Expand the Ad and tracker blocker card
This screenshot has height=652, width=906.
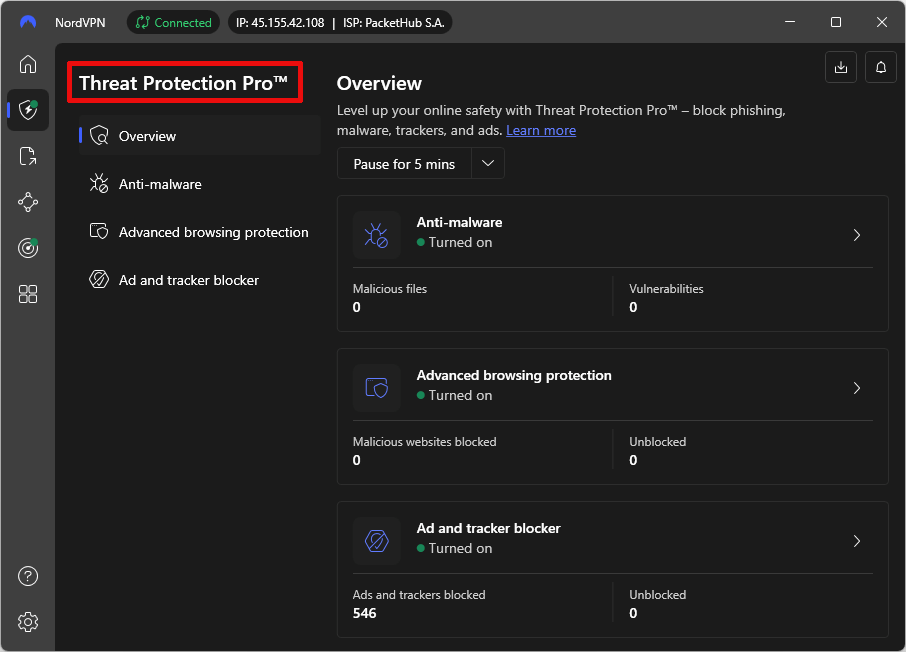857,541
